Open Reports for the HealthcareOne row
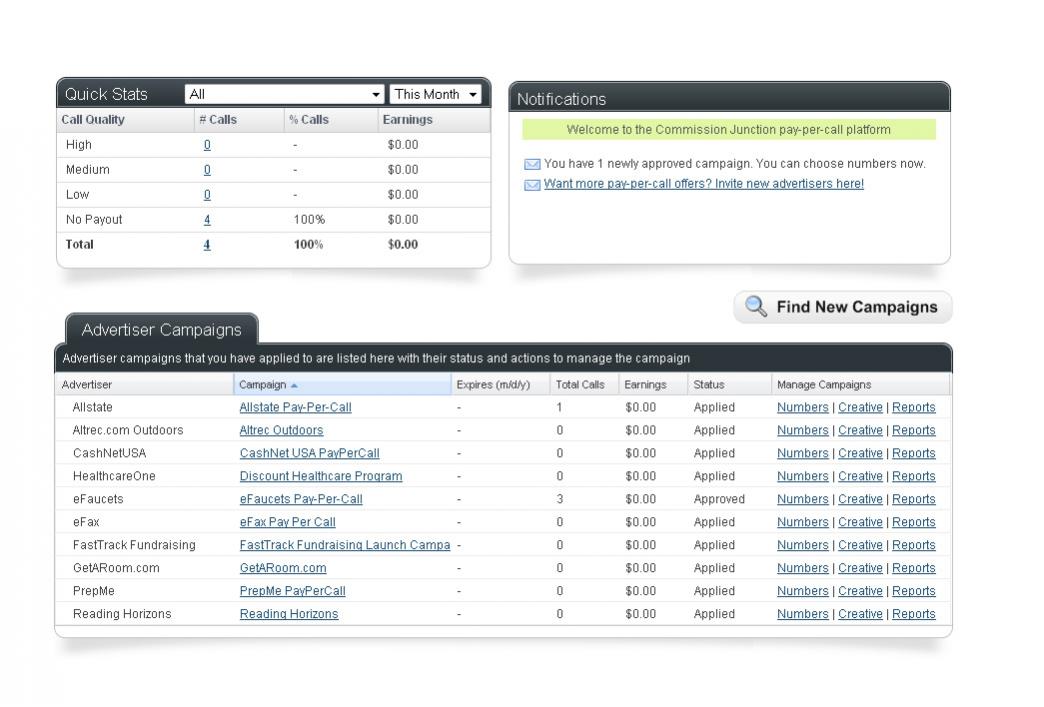This screenshot has height=707, width=1044. click(x=914, y=476)
